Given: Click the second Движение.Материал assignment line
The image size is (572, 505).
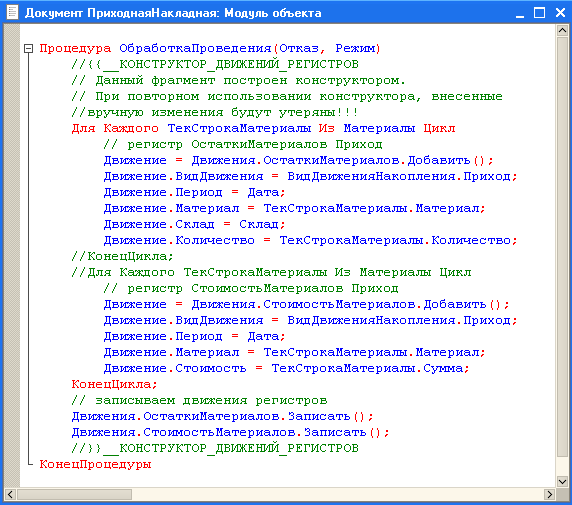Looking at the screenshot, I should coord(294,352).
